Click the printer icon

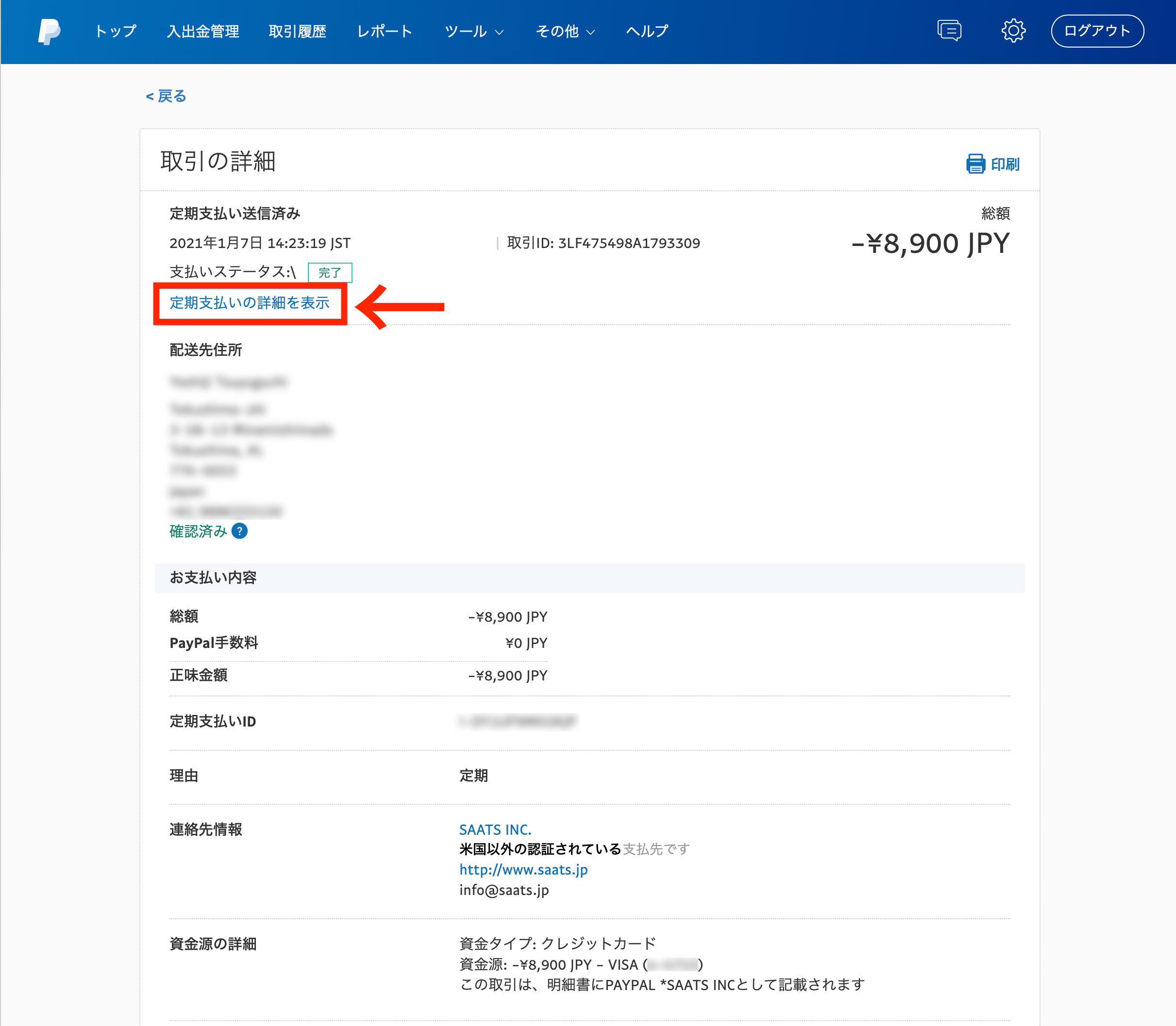tap(975, 165)
